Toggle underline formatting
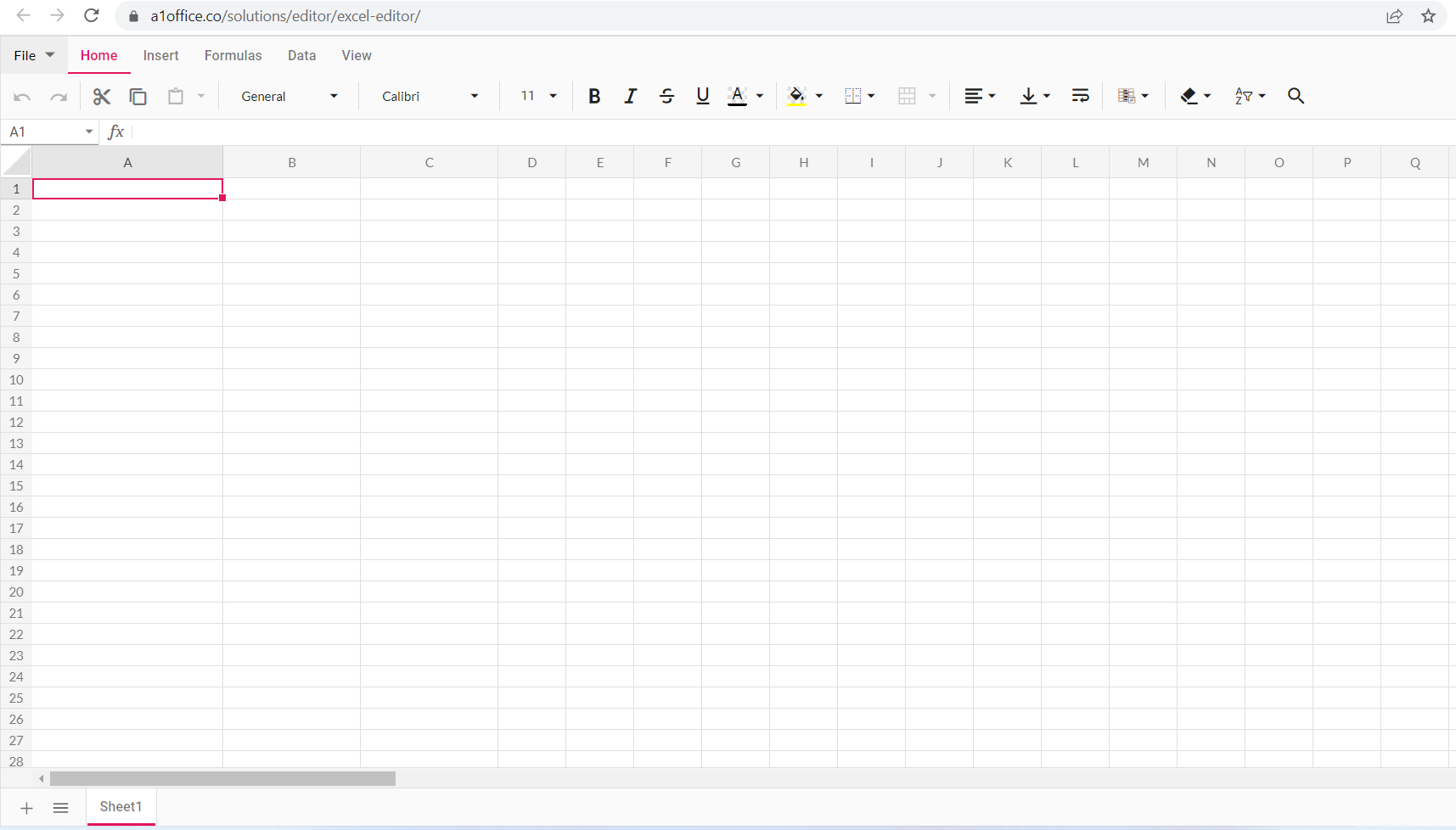 702,96
